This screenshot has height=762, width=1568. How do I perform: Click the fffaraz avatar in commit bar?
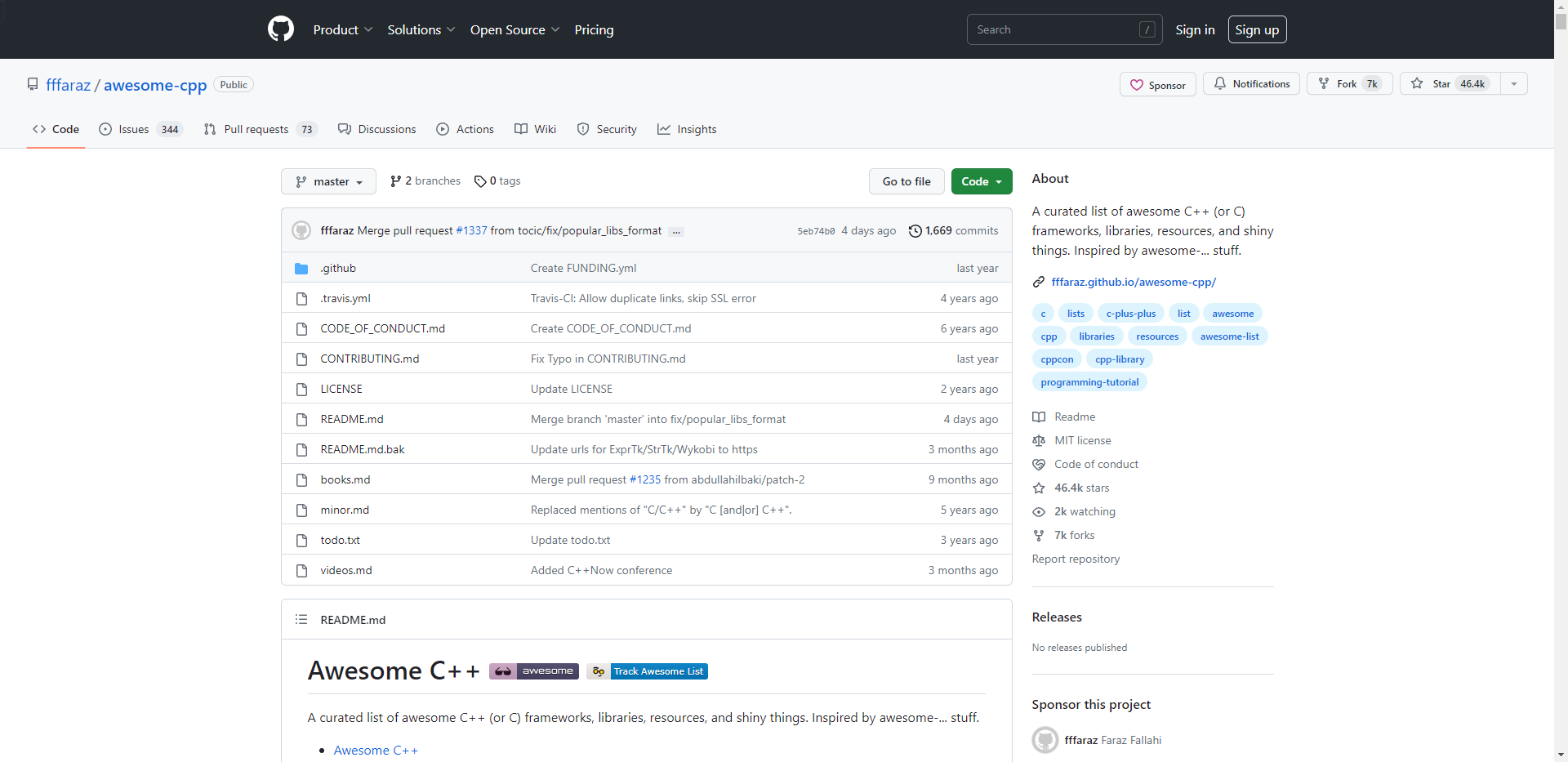point(301,230)
